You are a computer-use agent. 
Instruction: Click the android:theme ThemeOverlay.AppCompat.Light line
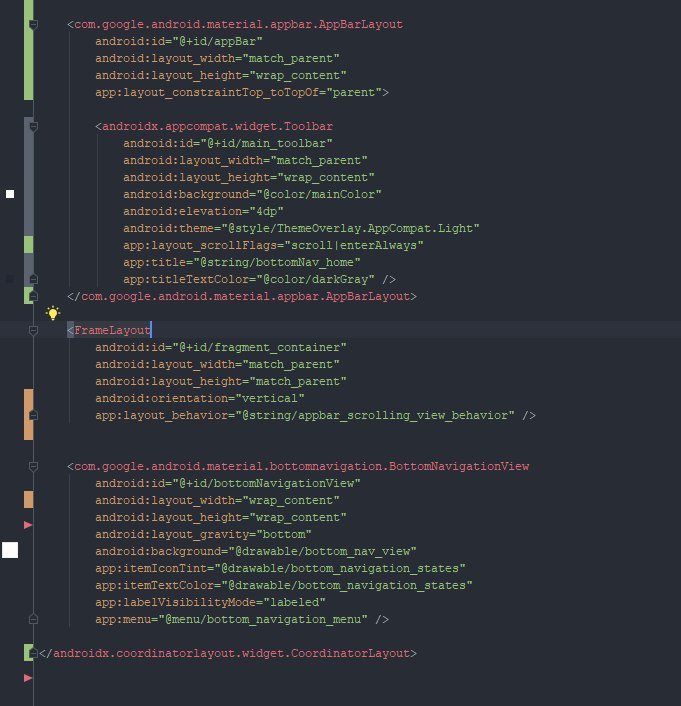[x=301, y=228]
